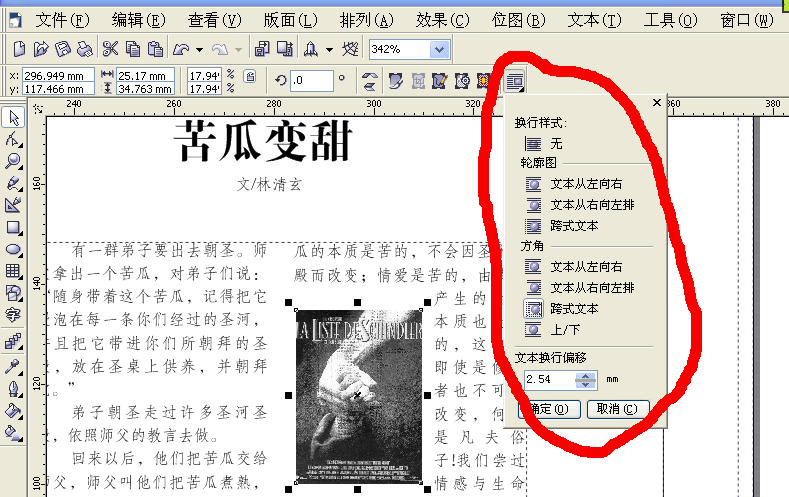Open the zoom level 342% dropdown arrow

(x=439, y=49)
